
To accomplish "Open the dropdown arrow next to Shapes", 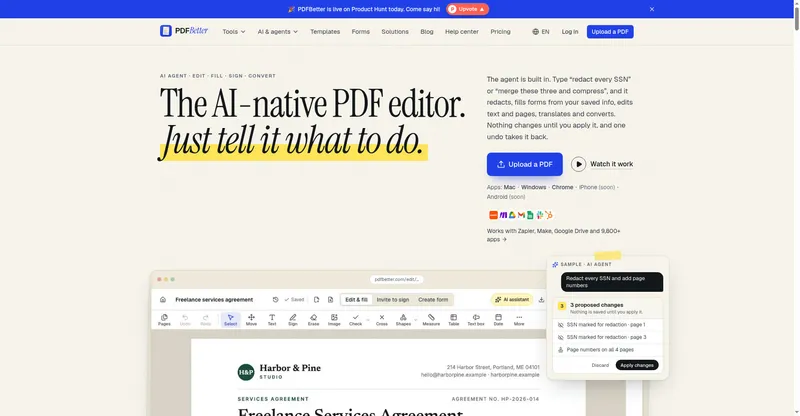I will tap(415, 321).
